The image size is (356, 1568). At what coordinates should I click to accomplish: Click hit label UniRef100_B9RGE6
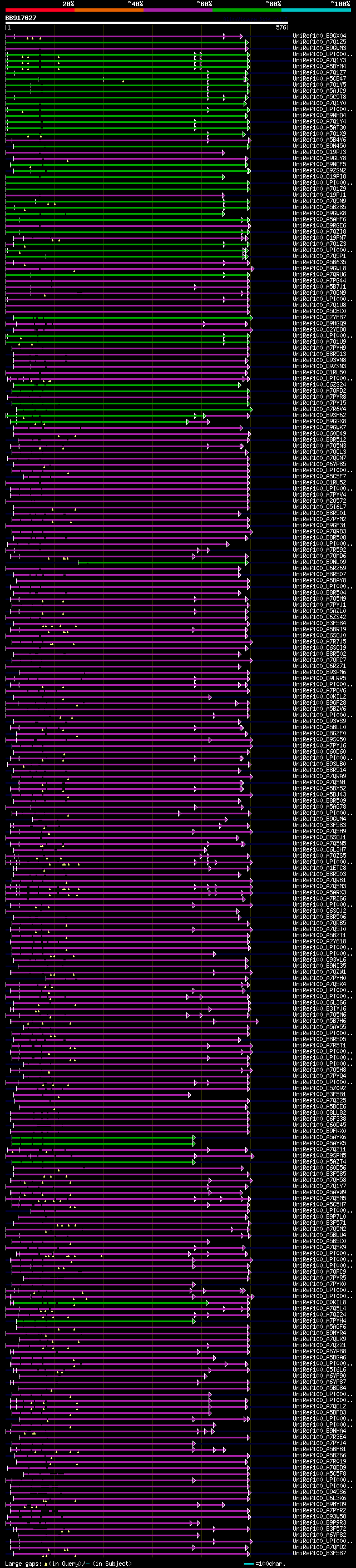(319, 226)
